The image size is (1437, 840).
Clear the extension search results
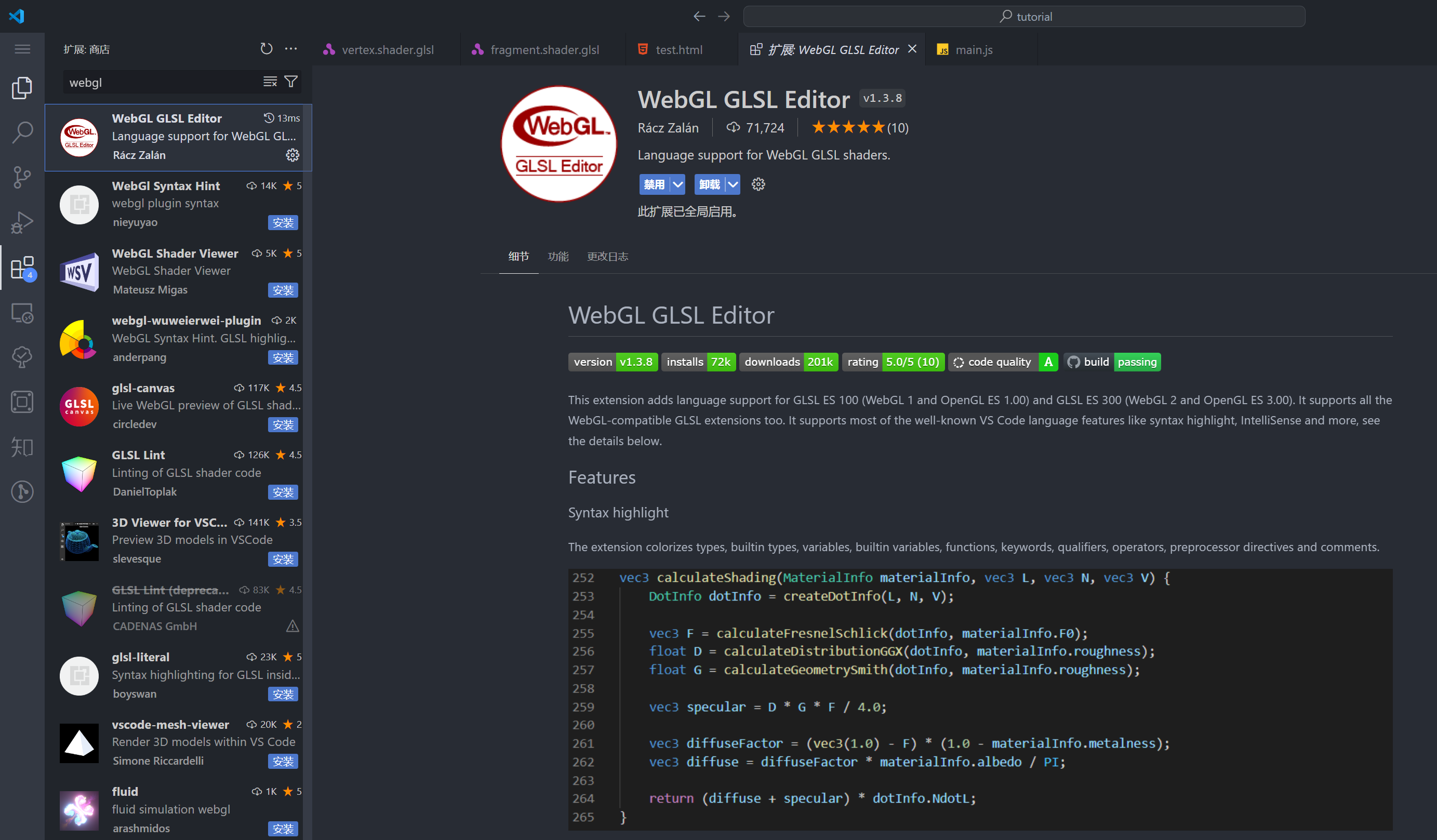(269, 82)
